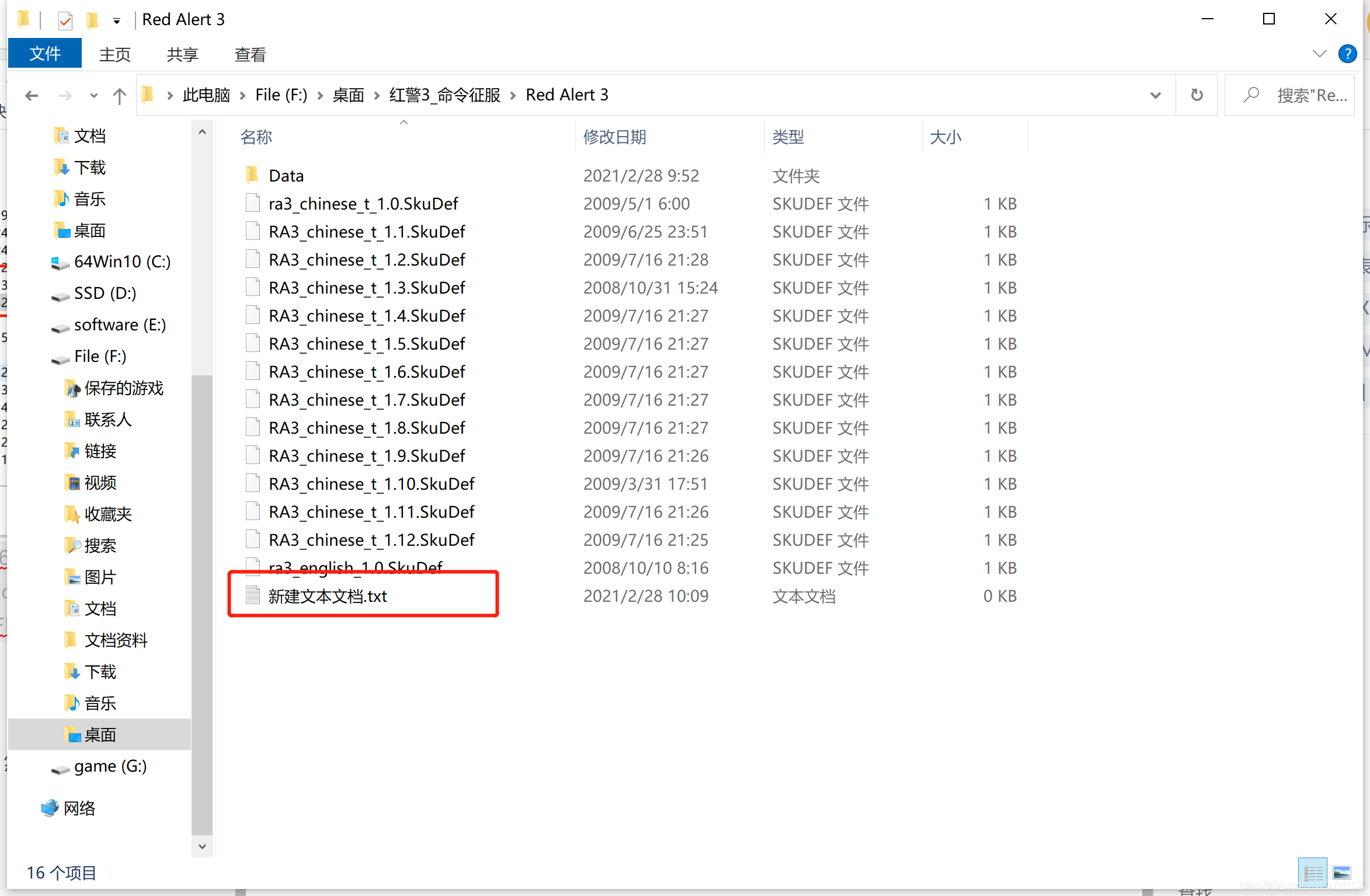
Task: Open File (F:) drive in sidebar
Action: (100, 356)
